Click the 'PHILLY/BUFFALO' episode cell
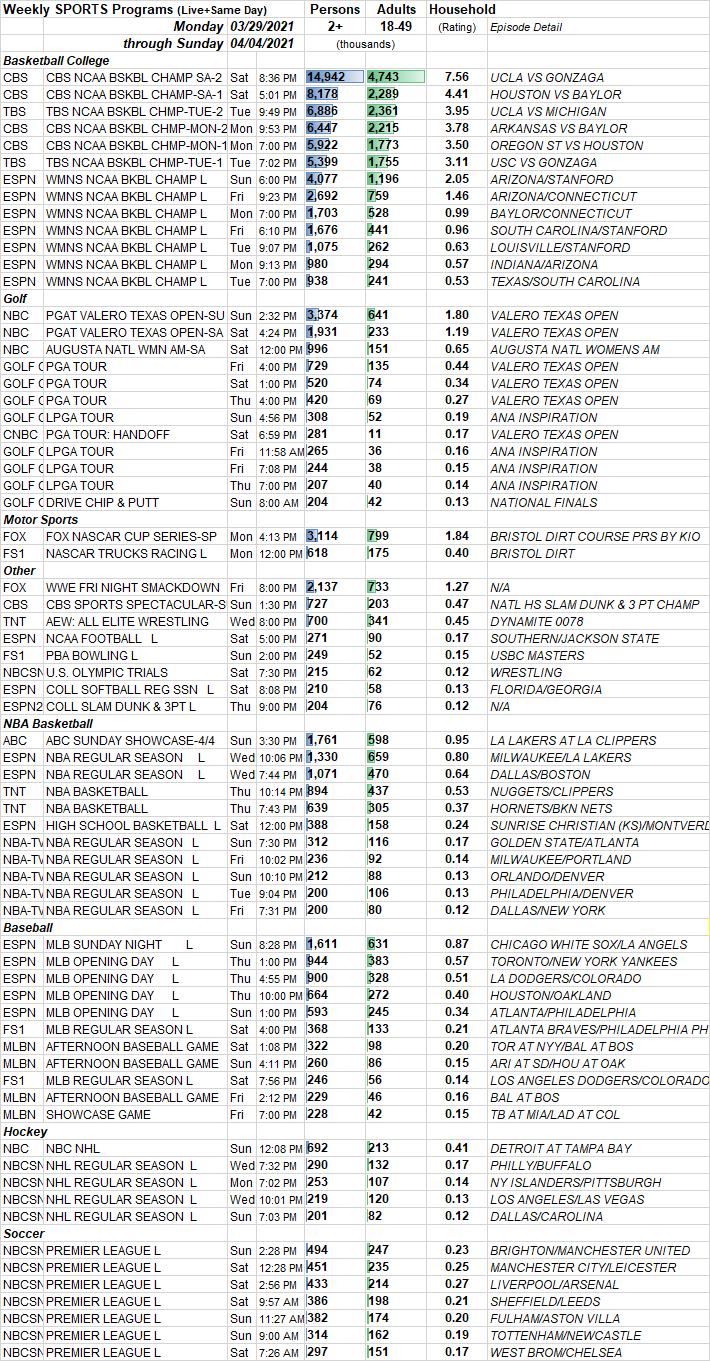The height and width of the screenshot is (1361, 710). [x=541, y=1165]
